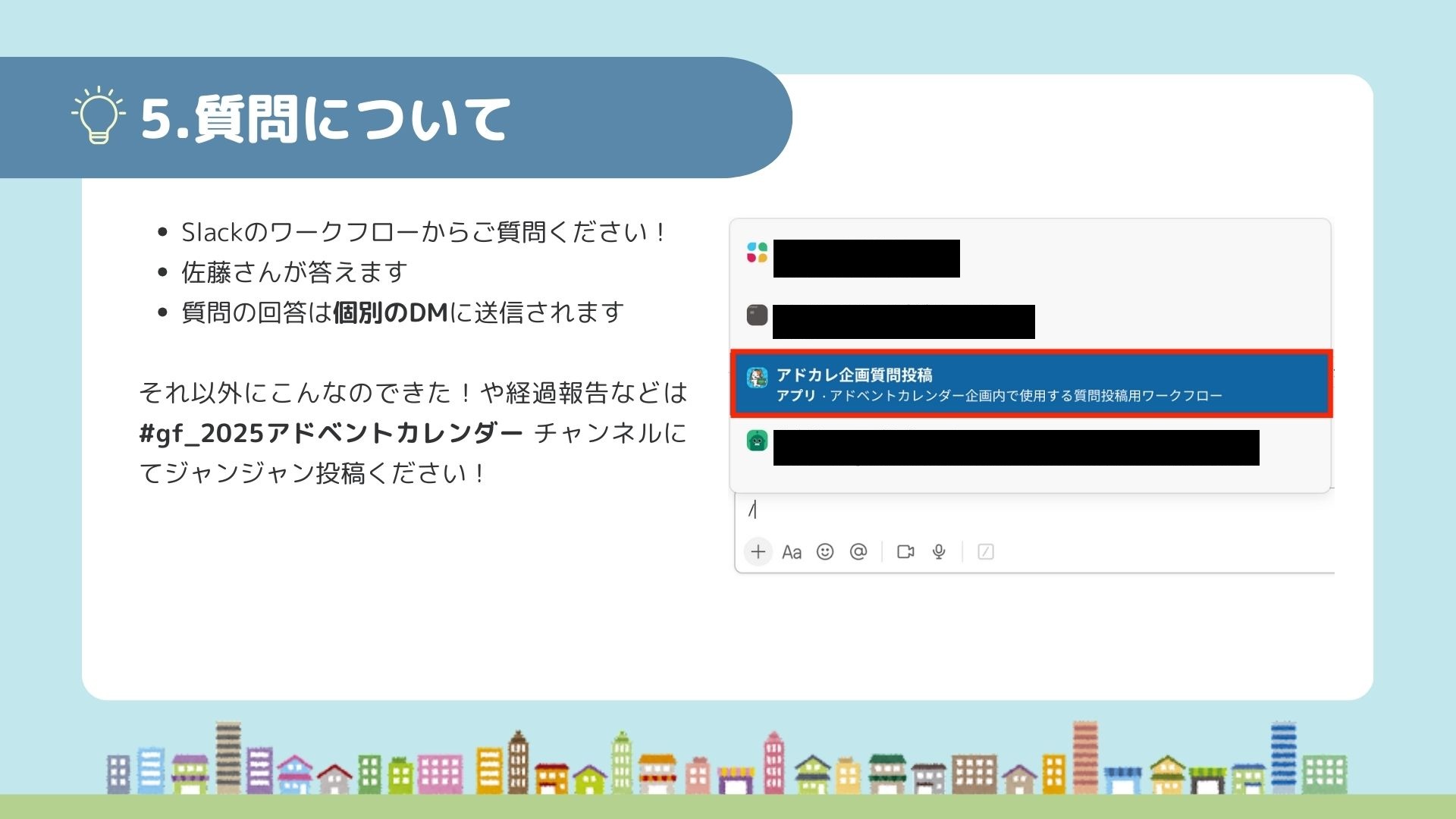Viewport: 1456px width, 819px height.
Task: Click the video clip camera icon
Action: click(905, 551)
